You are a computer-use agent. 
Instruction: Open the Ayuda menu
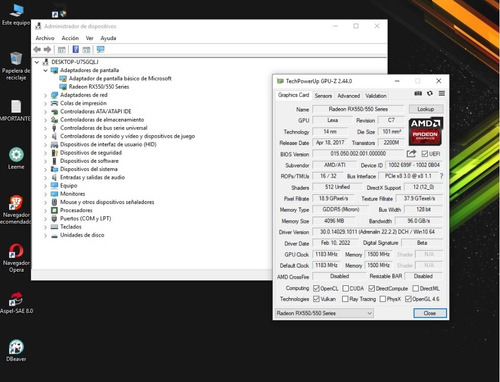108,38
